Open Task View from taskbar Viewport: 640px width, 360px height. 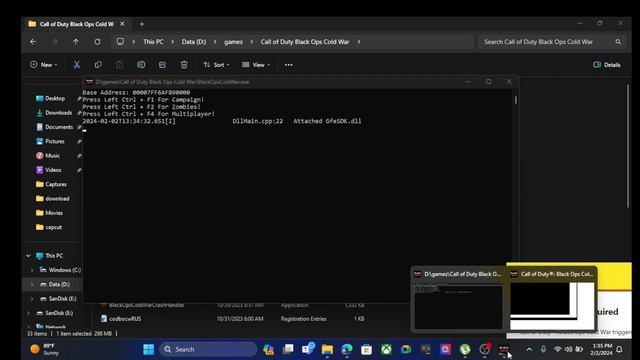288,349
